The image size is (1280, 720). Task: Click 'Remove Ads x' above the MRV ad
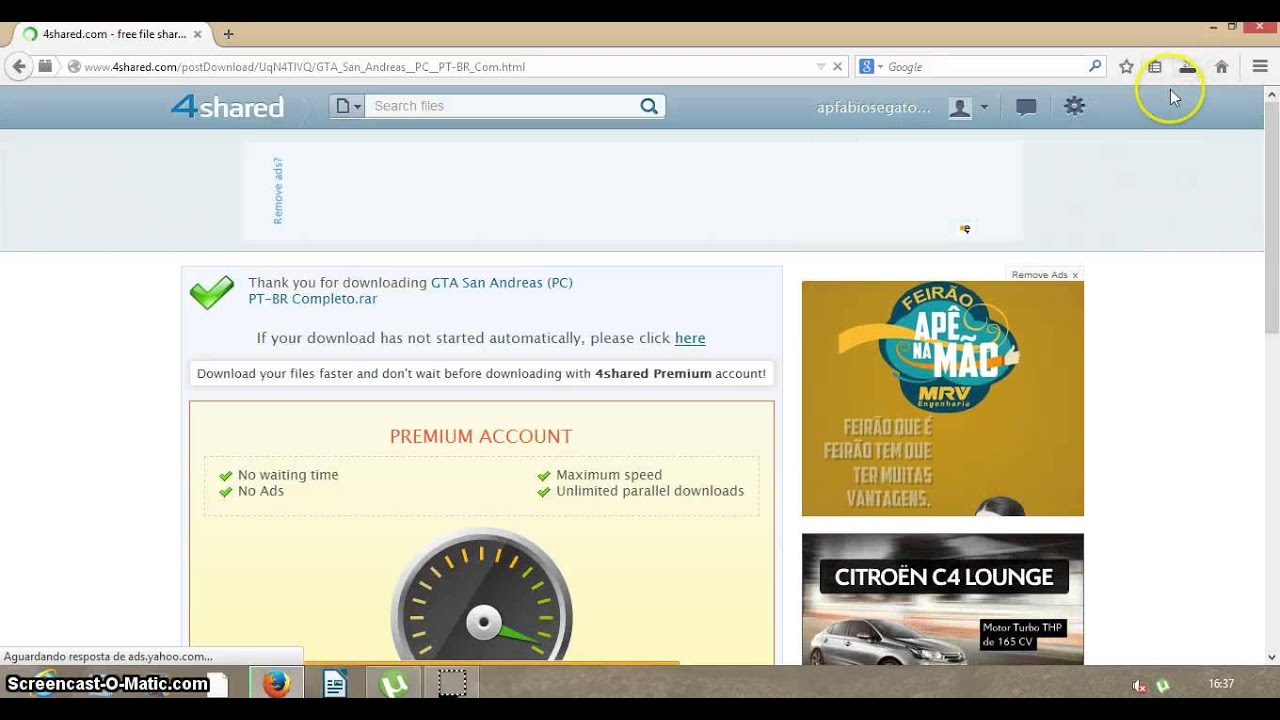[1044, 275]
